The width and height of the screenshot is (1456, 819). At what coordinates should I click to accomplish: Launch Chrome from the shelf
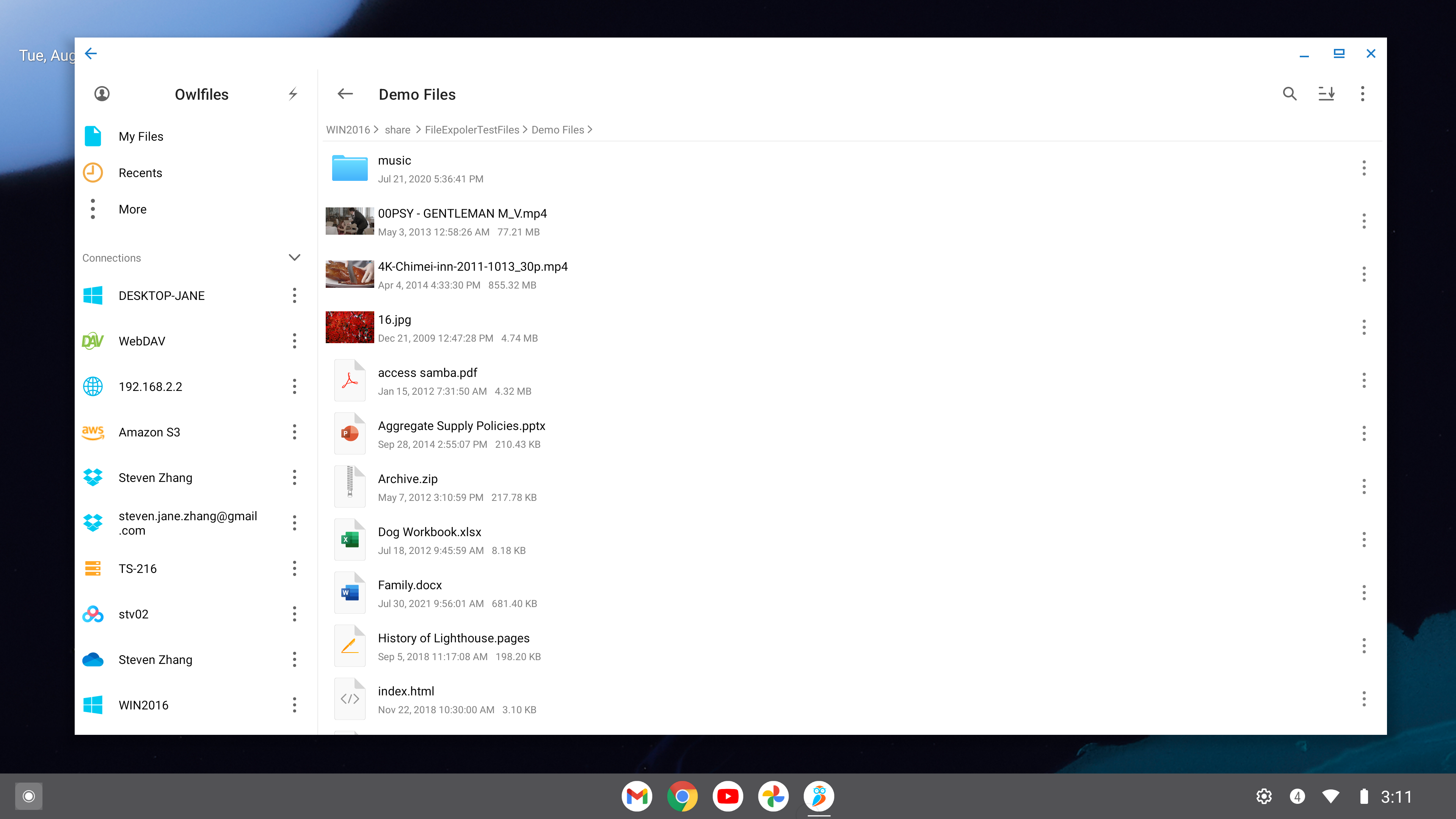[682, 796]
